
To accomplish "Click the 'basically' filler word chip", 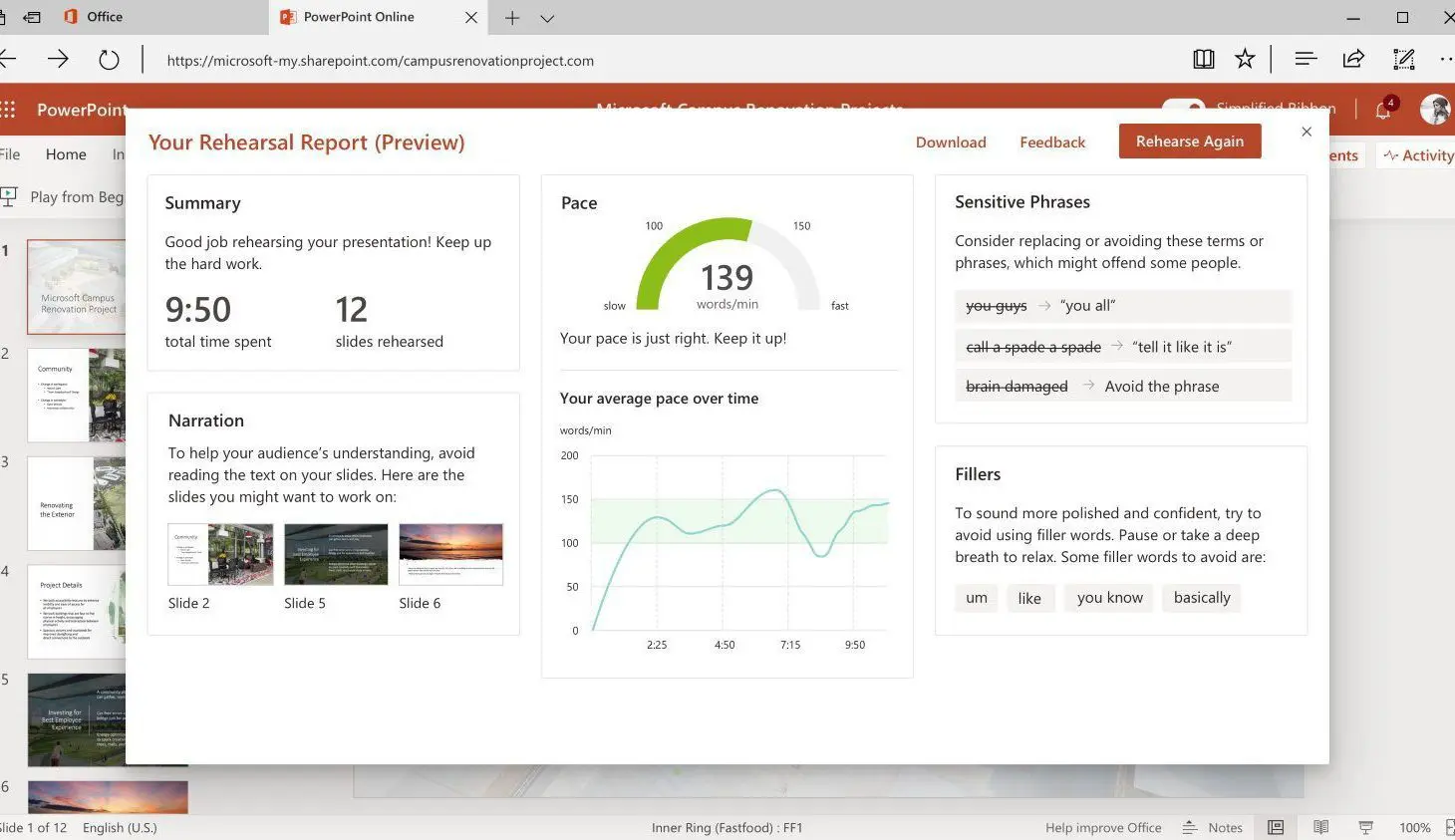I will coord(1202,598).
